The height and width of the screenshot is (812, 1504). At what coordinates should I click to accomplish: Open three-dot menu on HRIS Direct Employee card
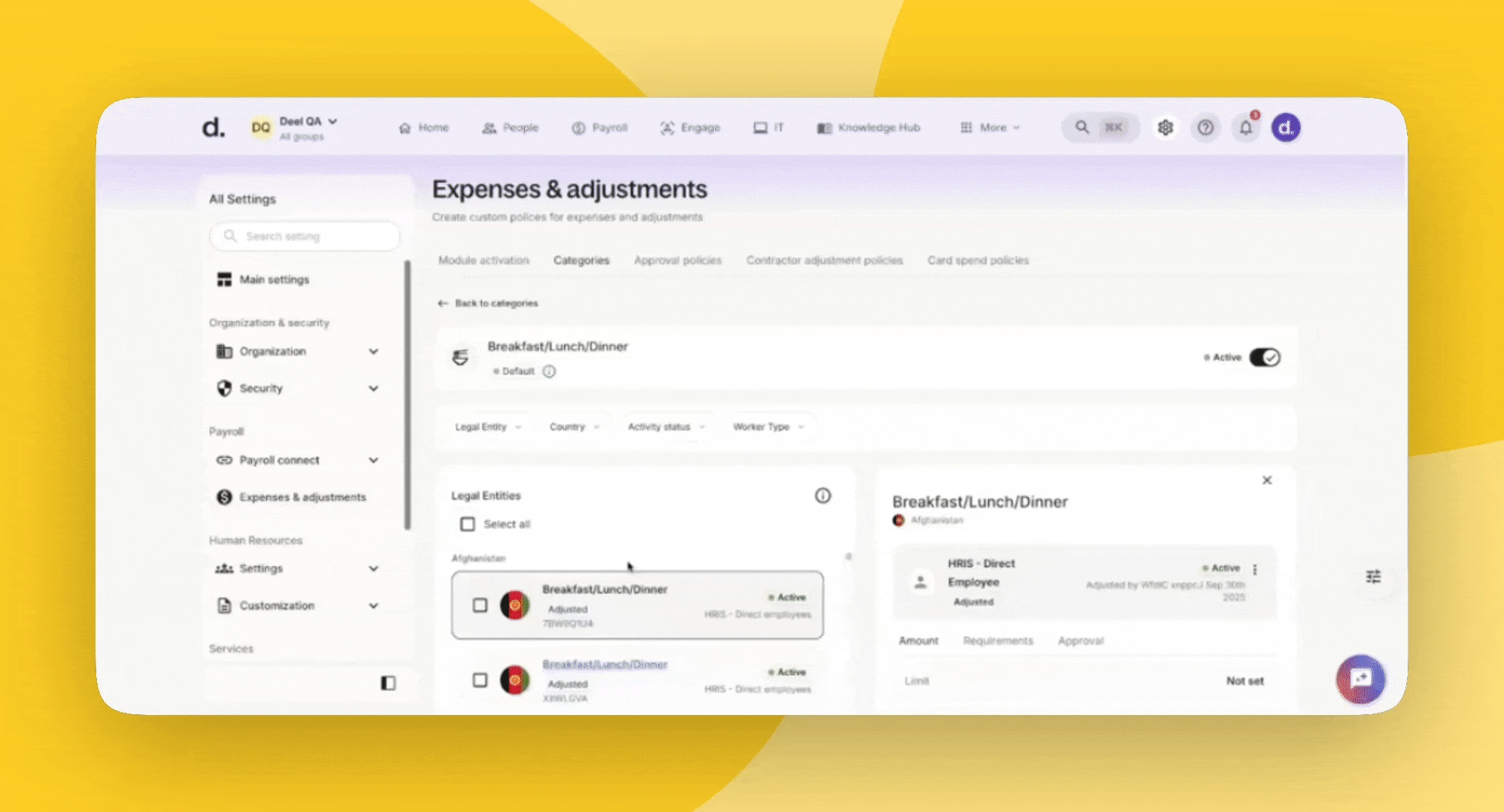click(x=1255, y=569)
